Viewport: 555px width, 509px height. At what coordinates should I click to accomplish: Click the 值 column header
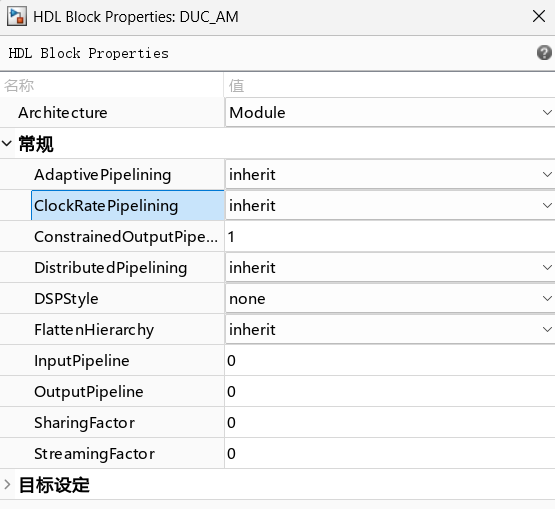236,86
